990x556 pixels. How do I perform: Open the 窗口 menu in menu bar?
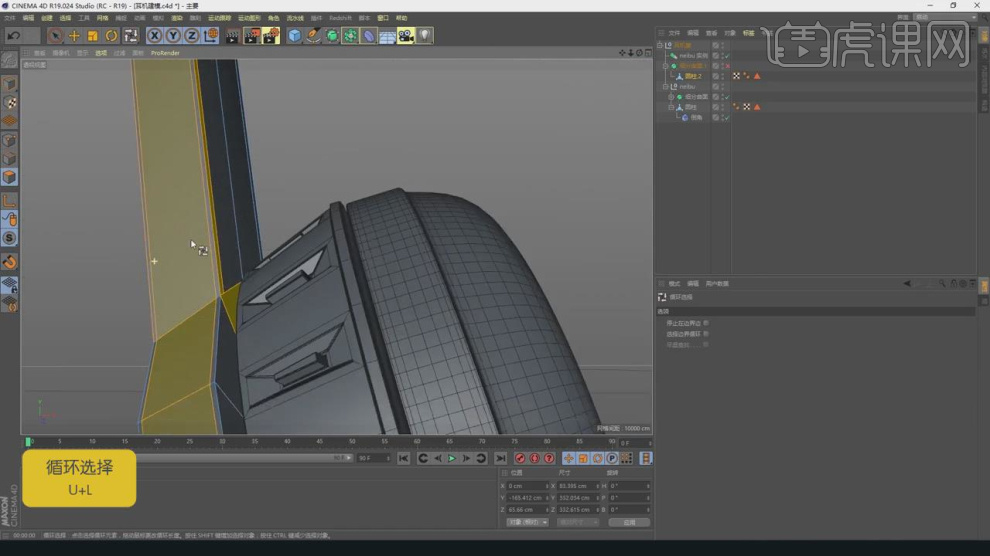pyautogui.click(x=382, y=18)
